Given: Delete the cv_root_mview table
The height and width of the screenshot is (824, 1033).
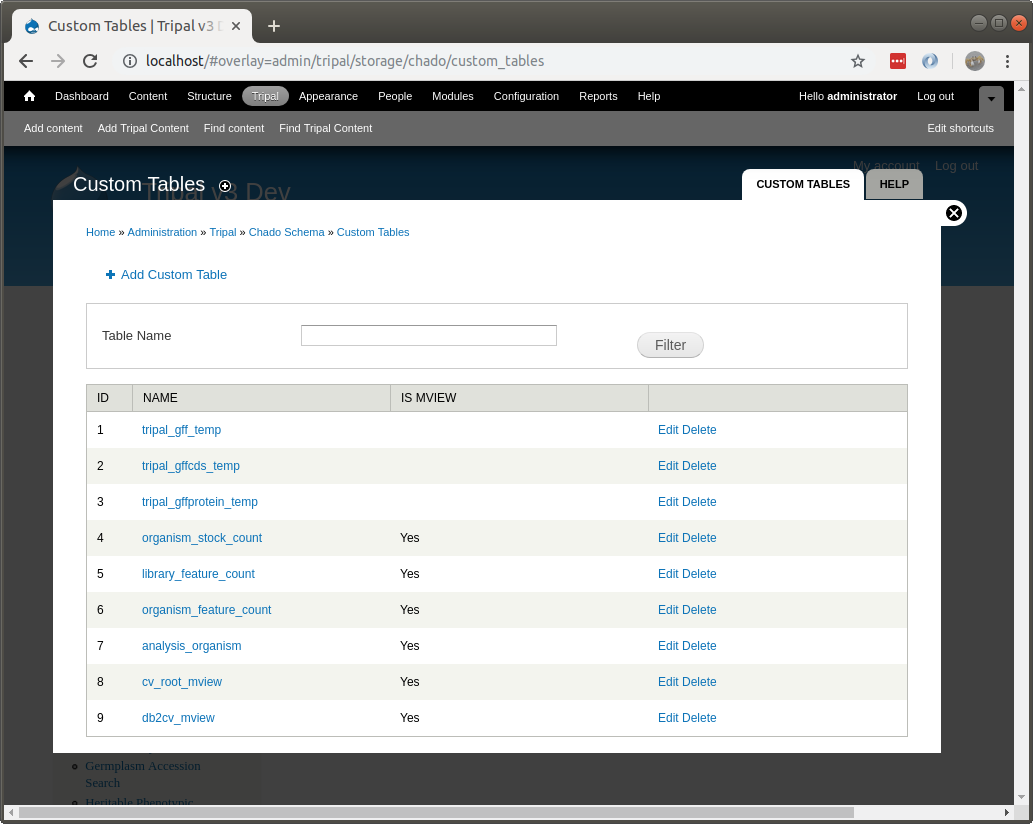Looking at the screenshot, I should point(699,682).
